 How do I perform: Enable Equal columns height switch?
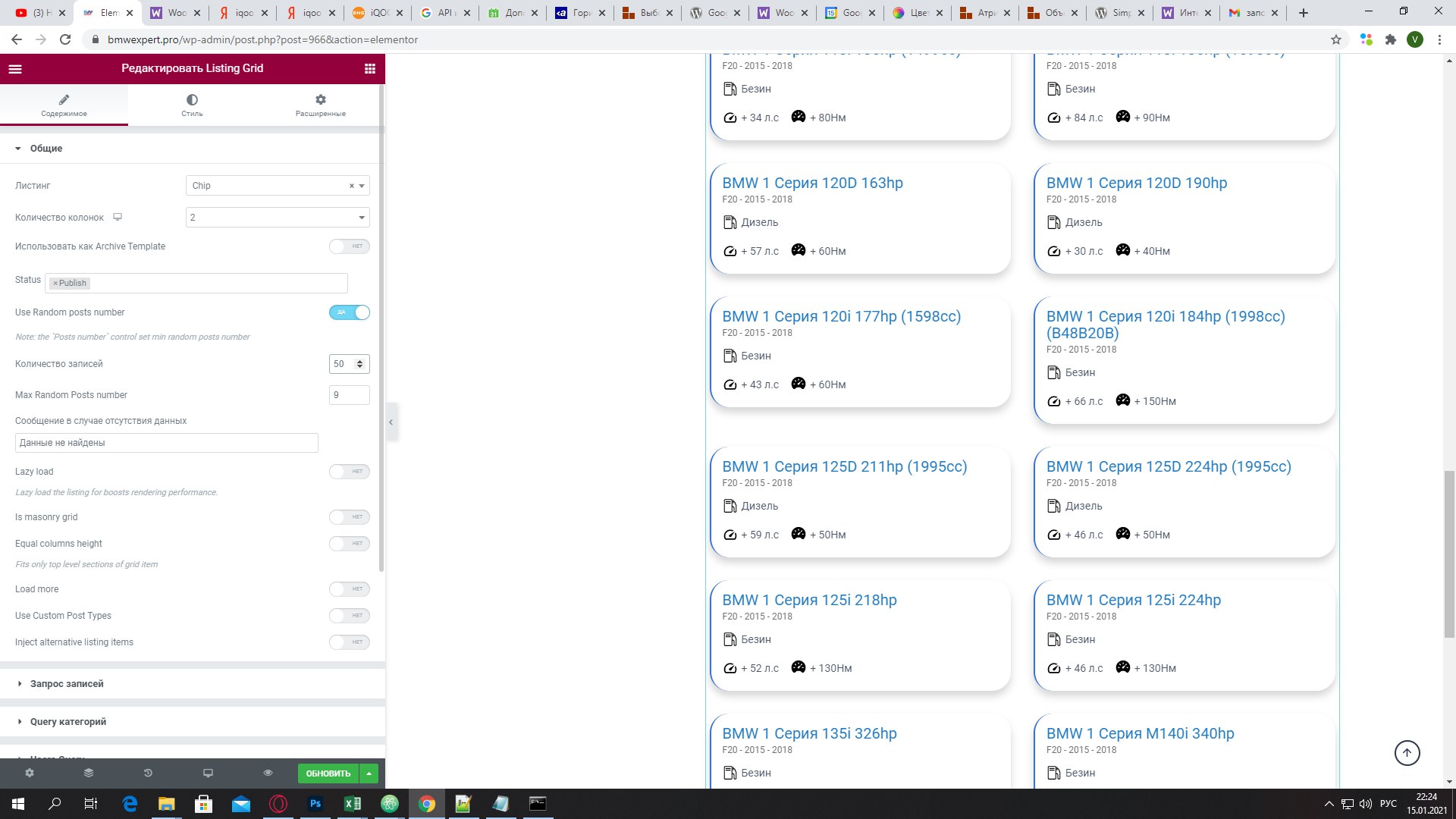[x=350, y=544]
